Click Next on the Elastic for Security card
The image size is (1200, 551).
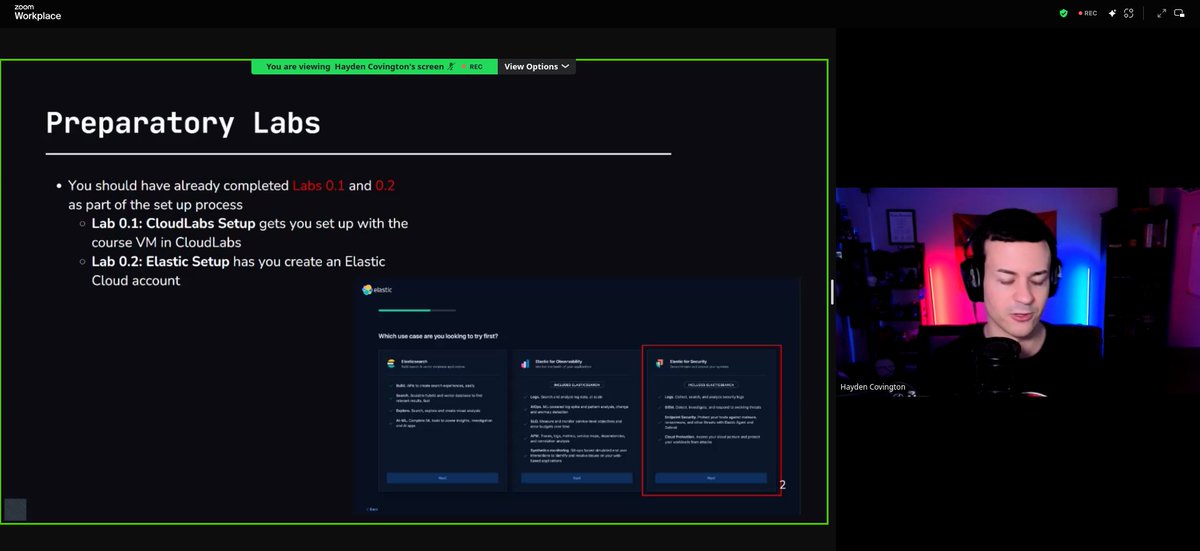(711, 478)
